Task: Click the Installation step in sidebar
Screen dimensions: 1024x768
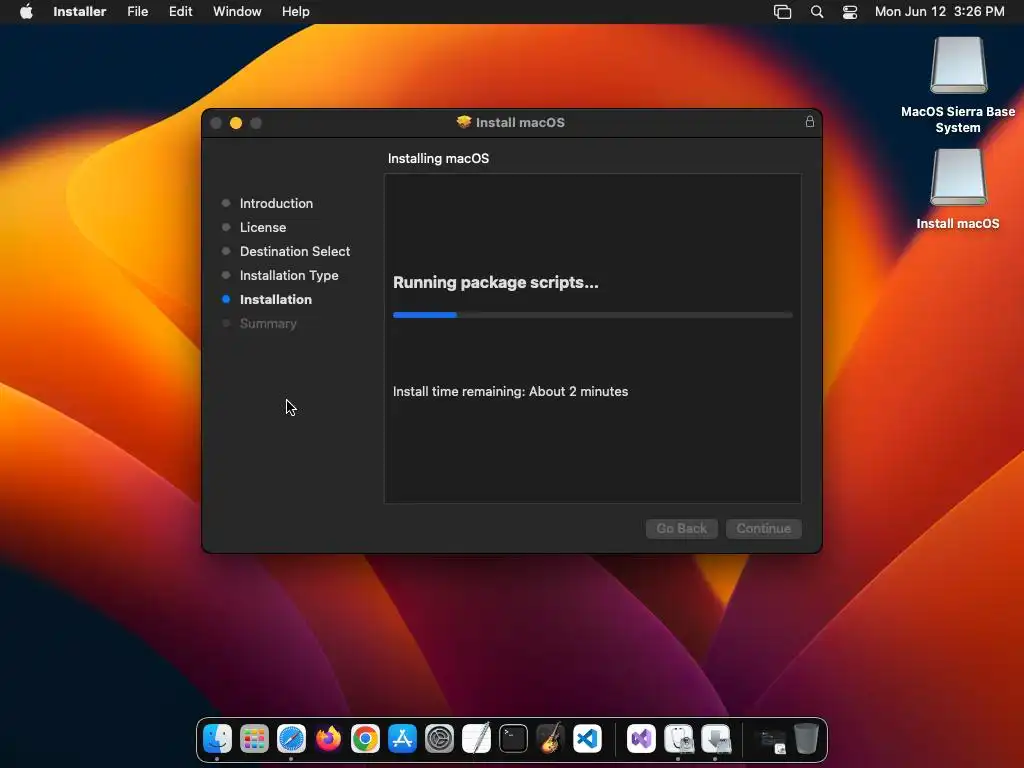Action: coord(276,299)
